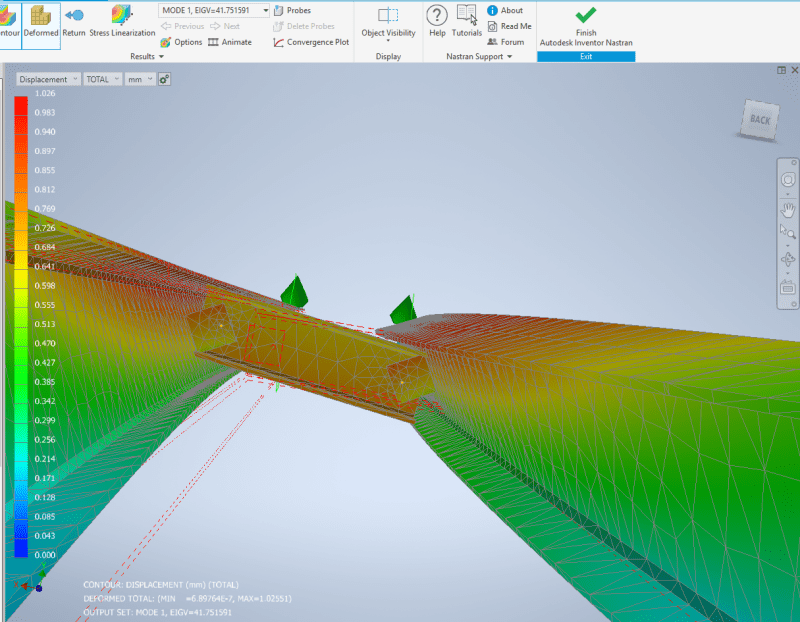This screenshot has width=800, height=622.
Task: Open the Convergence Plot
Action: coord(311,42)
